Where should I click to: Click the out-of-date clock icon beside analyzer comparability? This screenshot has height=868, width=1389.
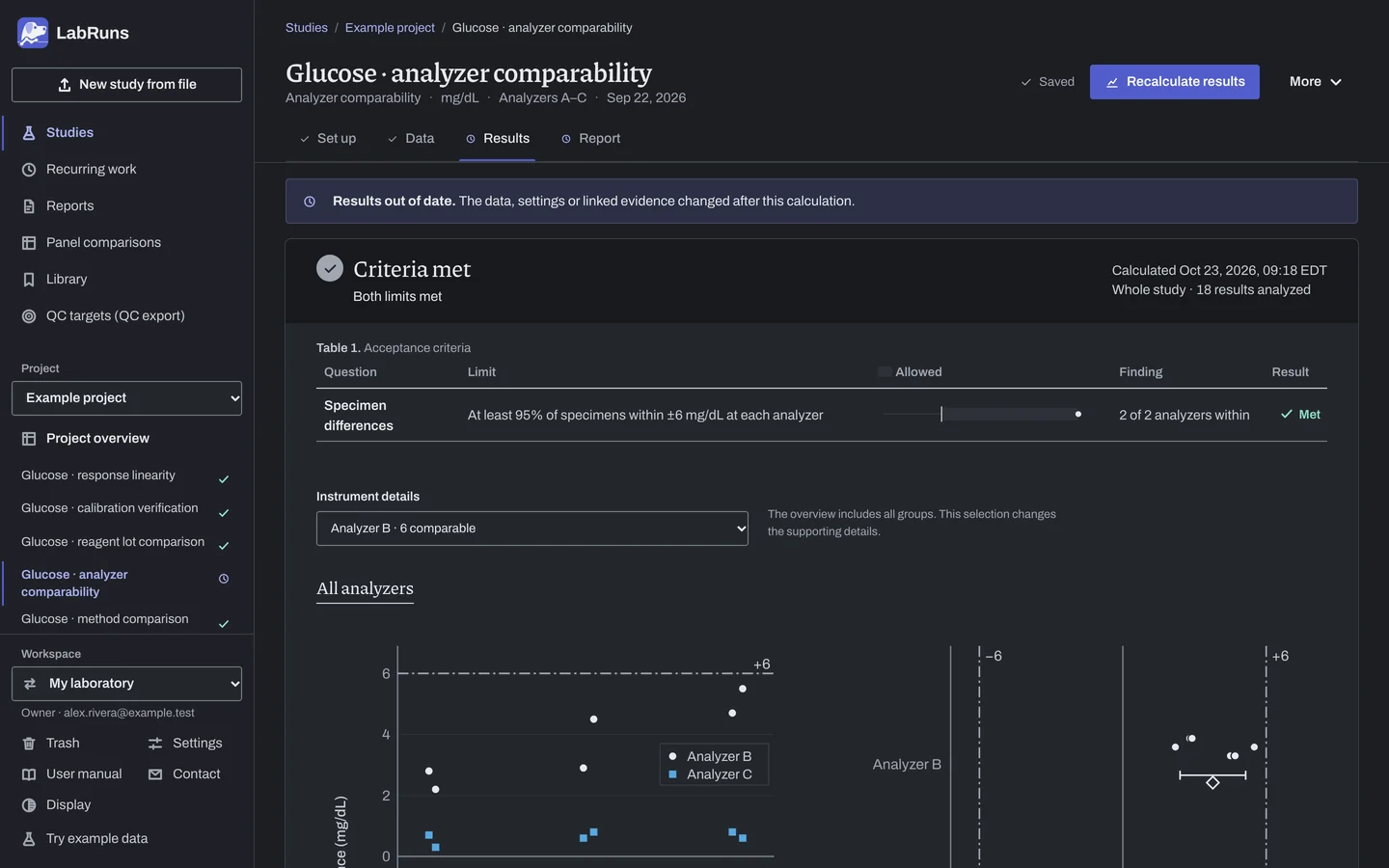pos(224,579)
